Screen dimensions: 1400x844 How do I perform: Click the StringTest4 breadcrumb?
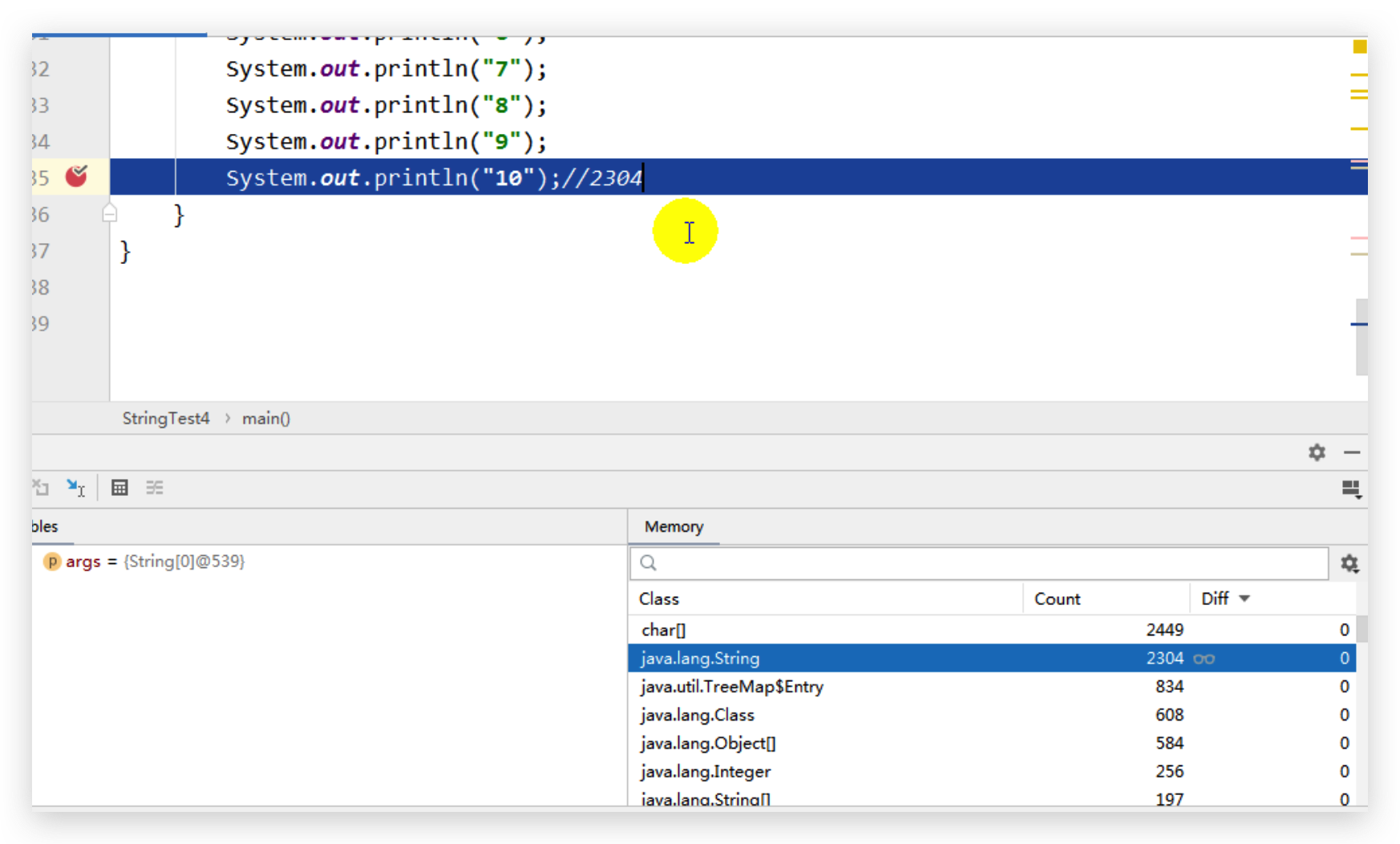pyautogui.click(x=165, y=418)
